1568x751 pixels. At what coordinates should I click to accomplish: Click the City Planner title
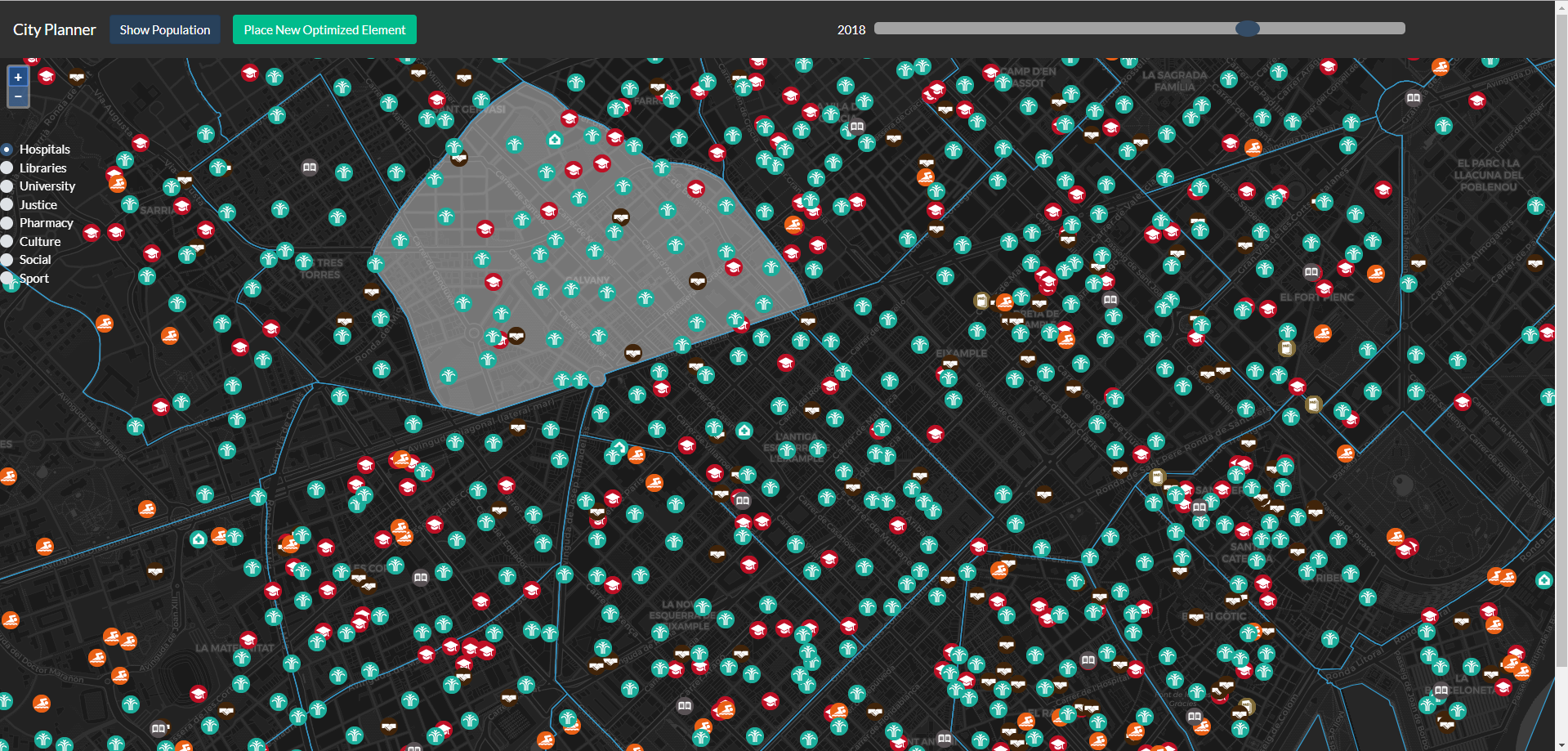click(55, 29)
